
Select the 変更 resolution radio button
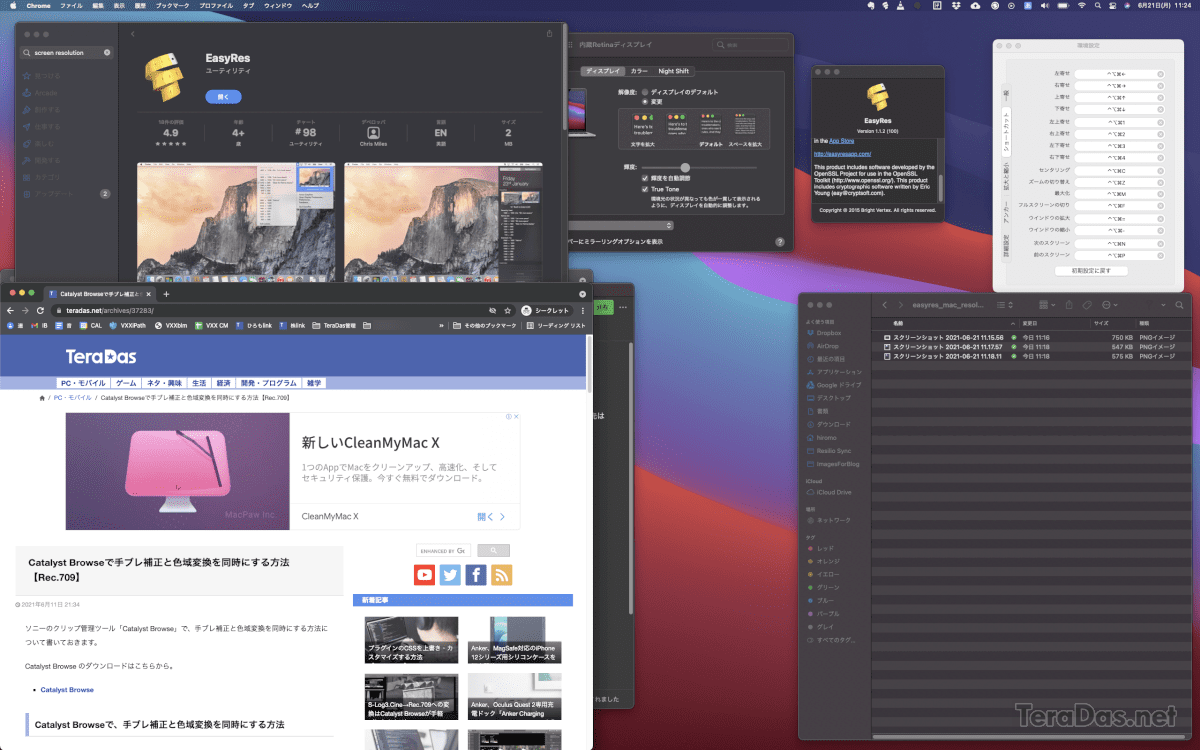point(646,101)
